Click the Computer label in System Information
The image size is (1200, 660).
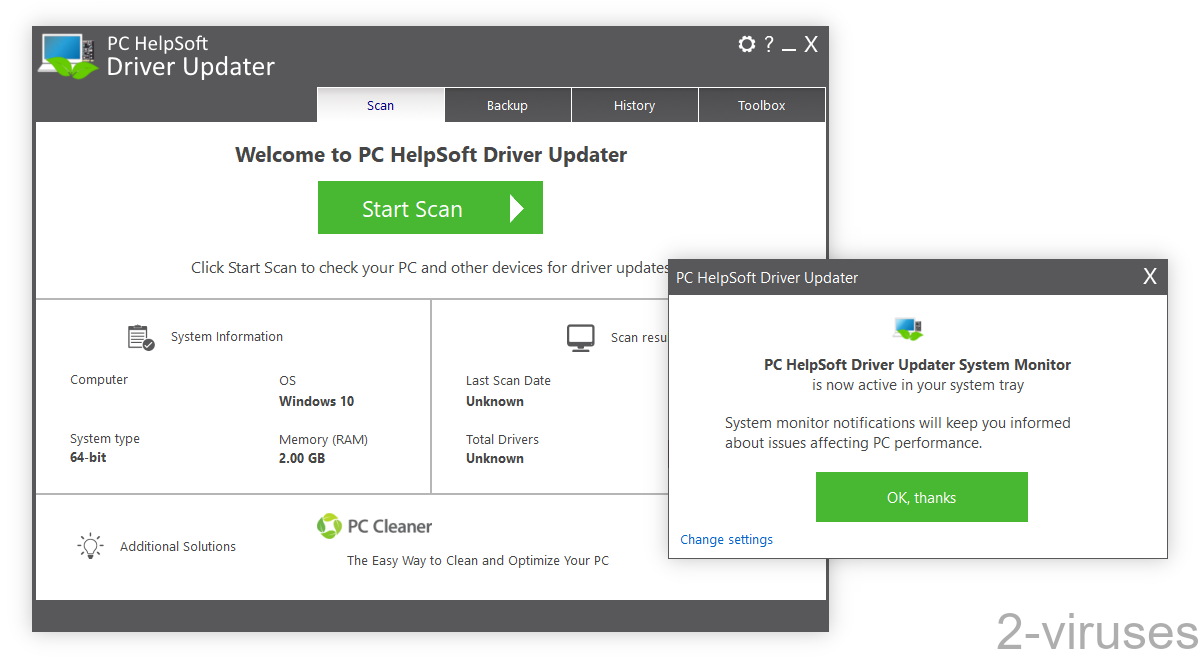[x=99, y=380]
